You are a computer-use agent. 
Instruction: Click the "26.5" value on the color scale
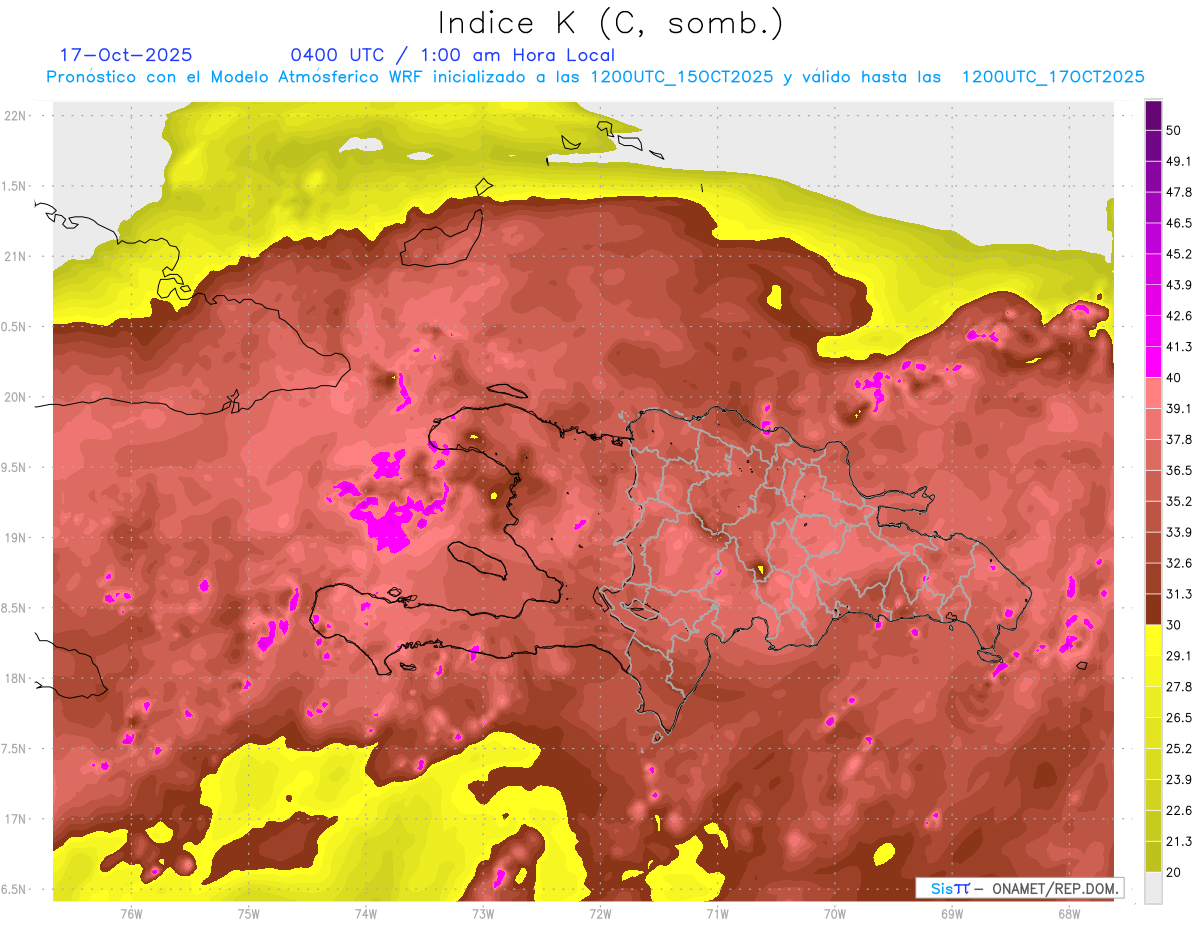(1179, 718)
